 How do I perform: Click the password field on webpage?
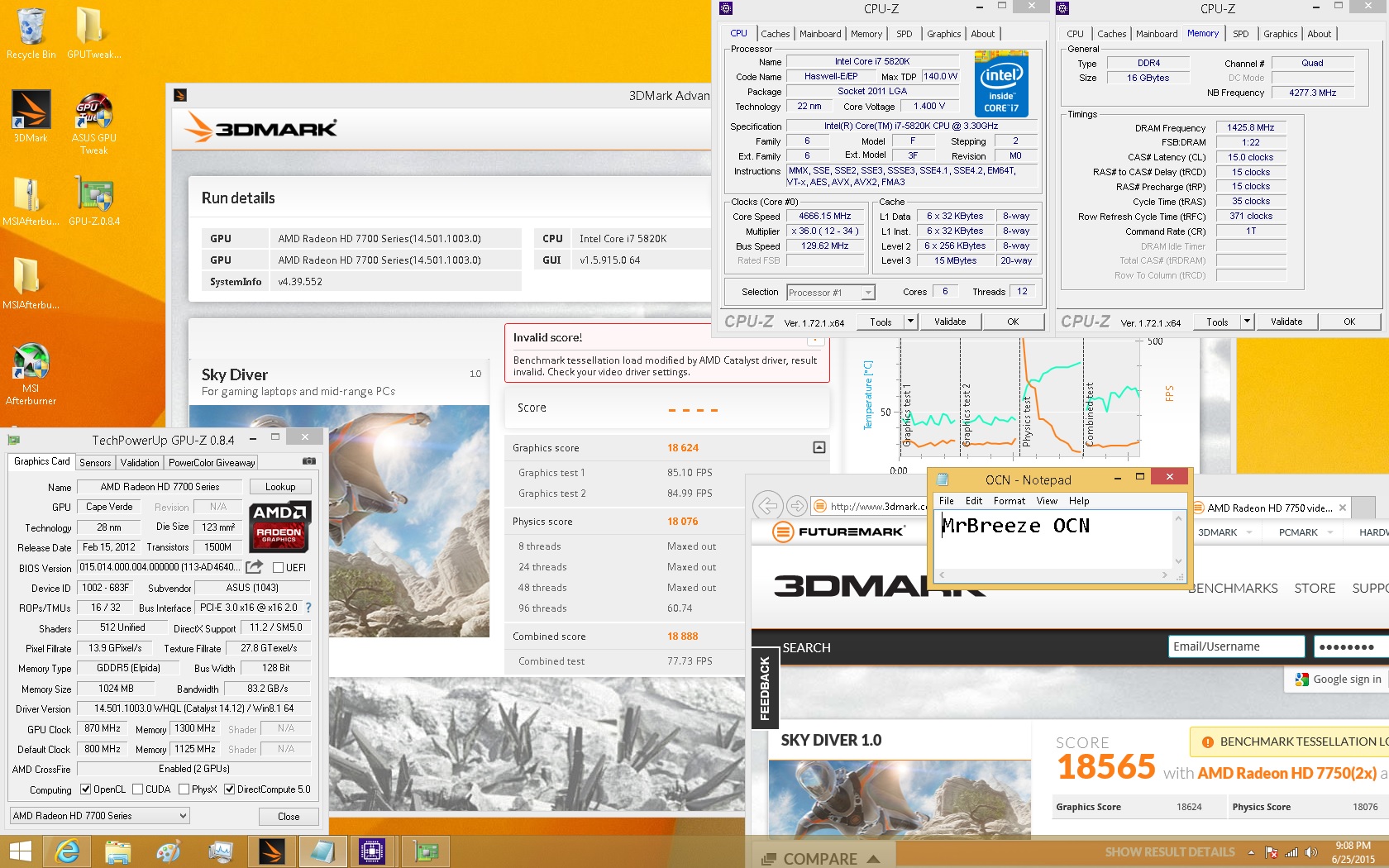[x=1350, y=646]
